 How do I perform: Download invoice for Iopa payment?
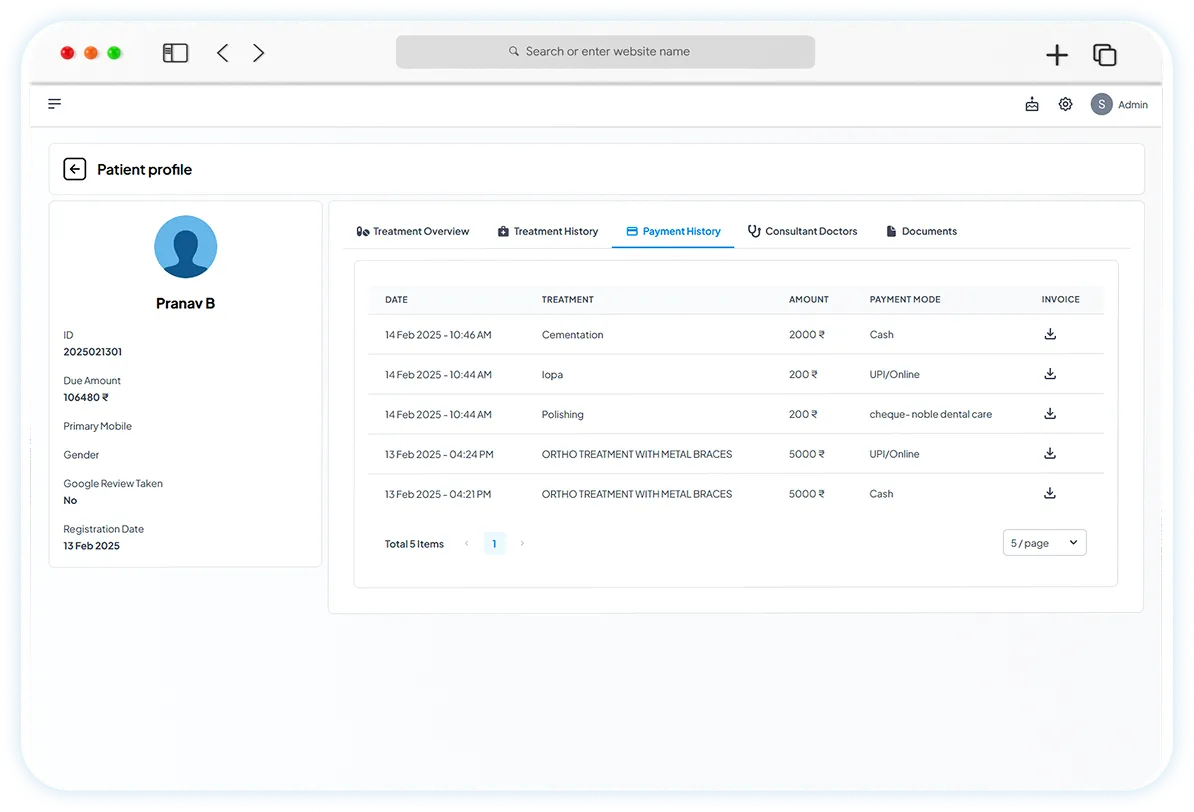tap(1050, 374)
